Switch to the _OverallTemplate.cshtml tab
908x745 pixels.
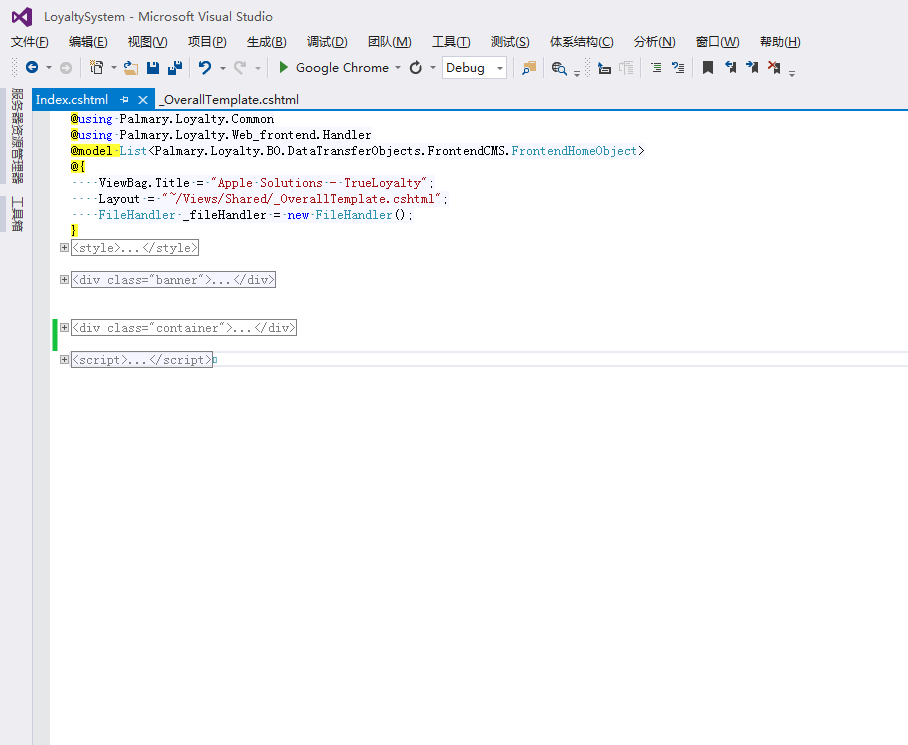229,100
